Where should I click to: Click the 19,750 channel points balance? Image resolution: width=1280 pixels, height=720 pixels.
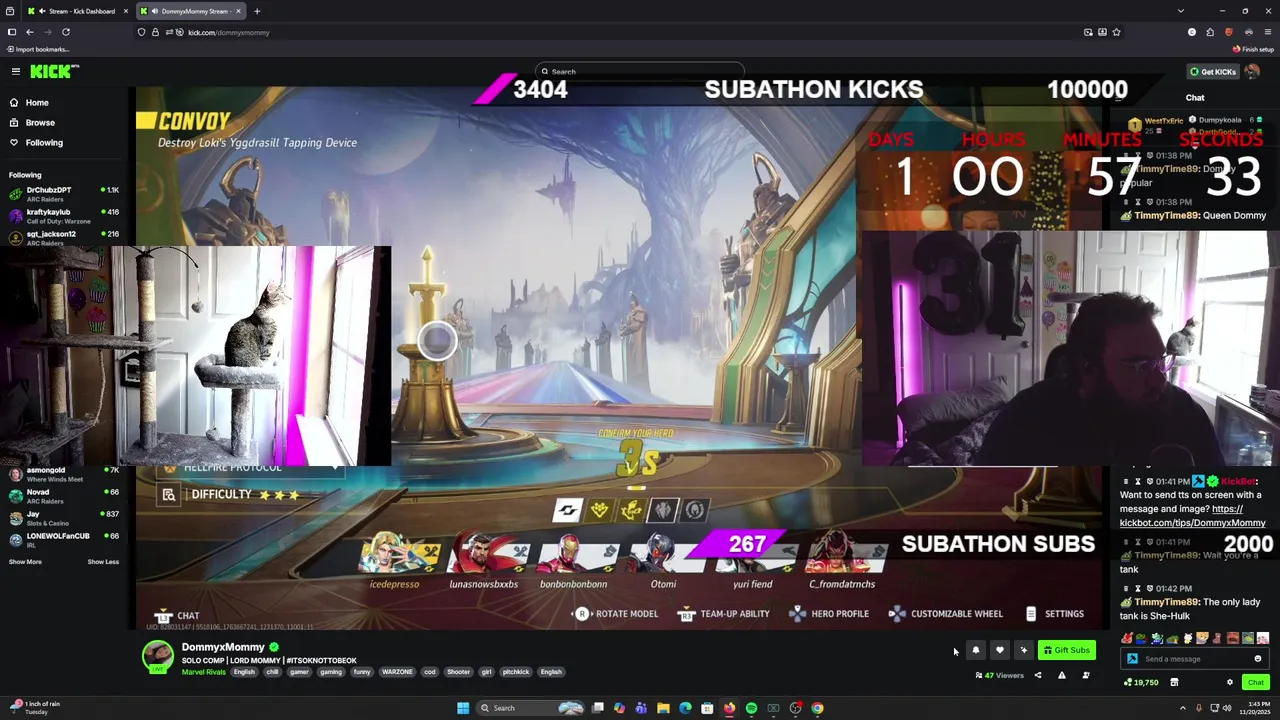pyautogui.click(x=1141, y=682)
